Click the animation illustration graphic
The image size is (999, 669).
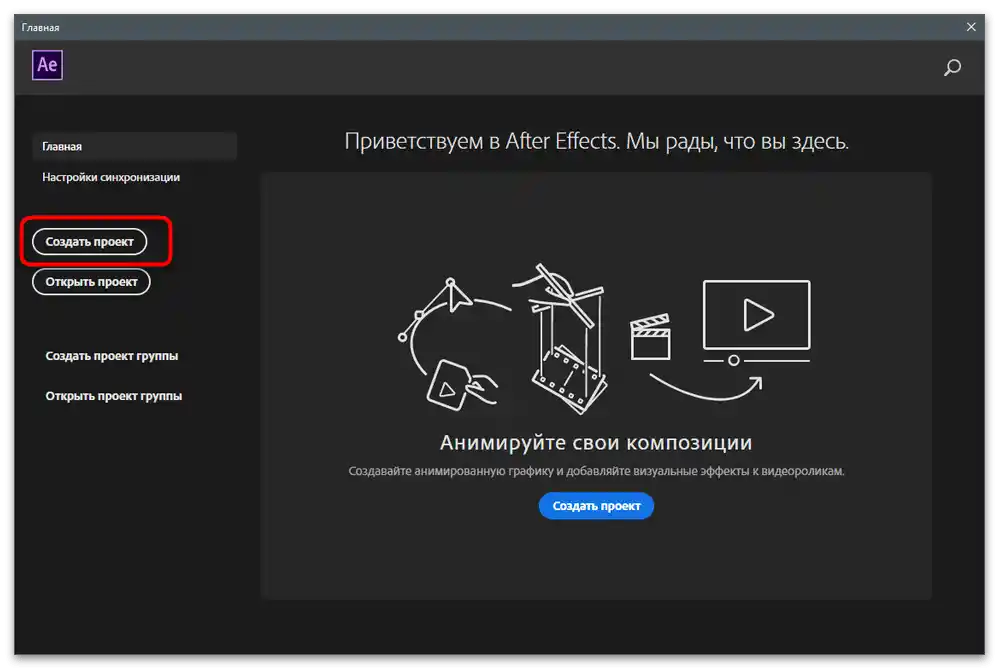click(x=605, y=338)
